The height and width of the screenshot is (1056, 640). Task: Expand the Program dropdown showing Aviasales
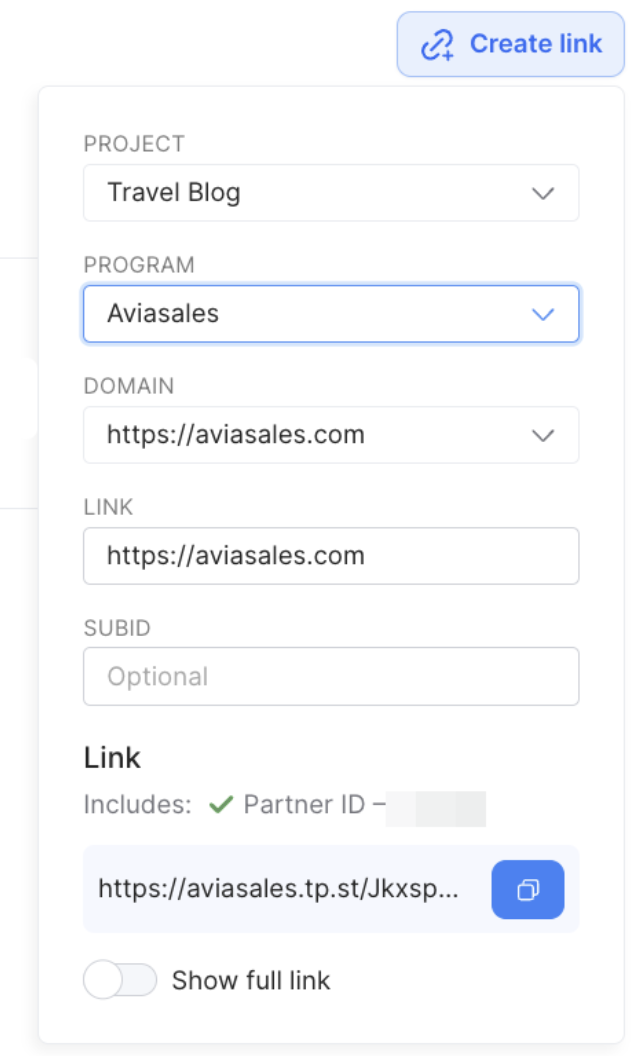click(x=331, y=314)
